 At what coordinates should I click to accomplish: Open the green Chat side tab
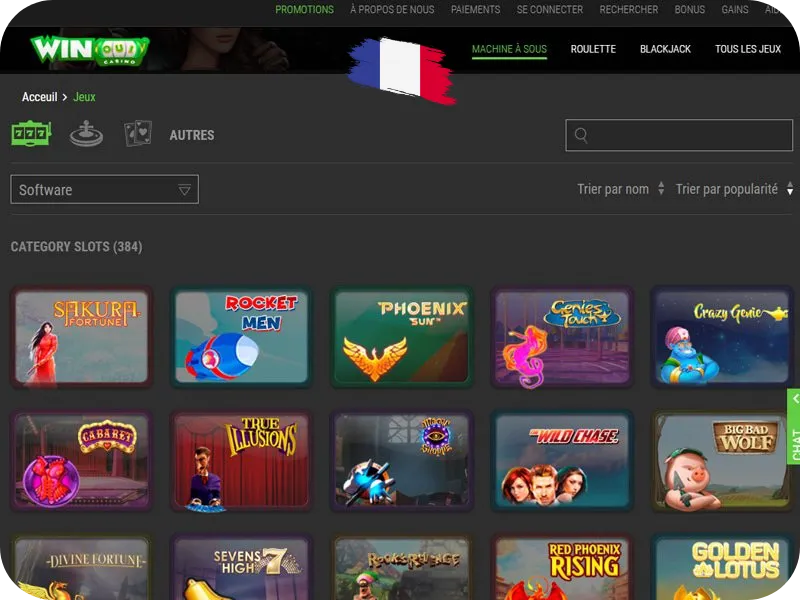(x=794, y=427)
